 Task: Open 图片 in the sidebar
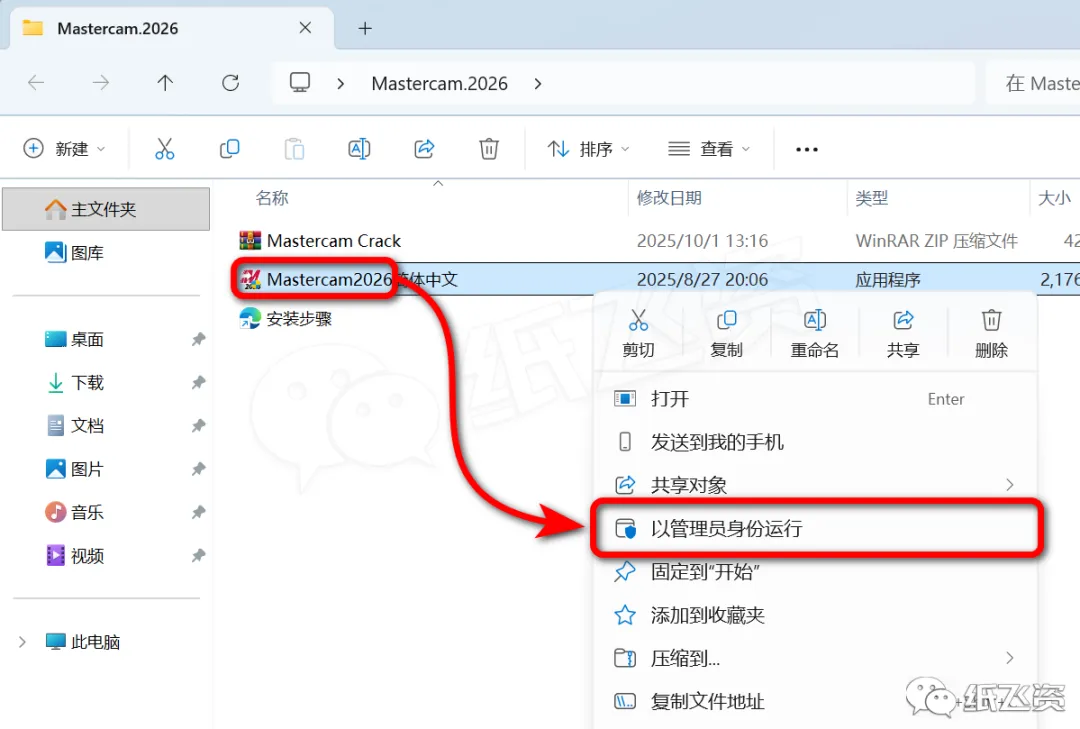(74, 469)
